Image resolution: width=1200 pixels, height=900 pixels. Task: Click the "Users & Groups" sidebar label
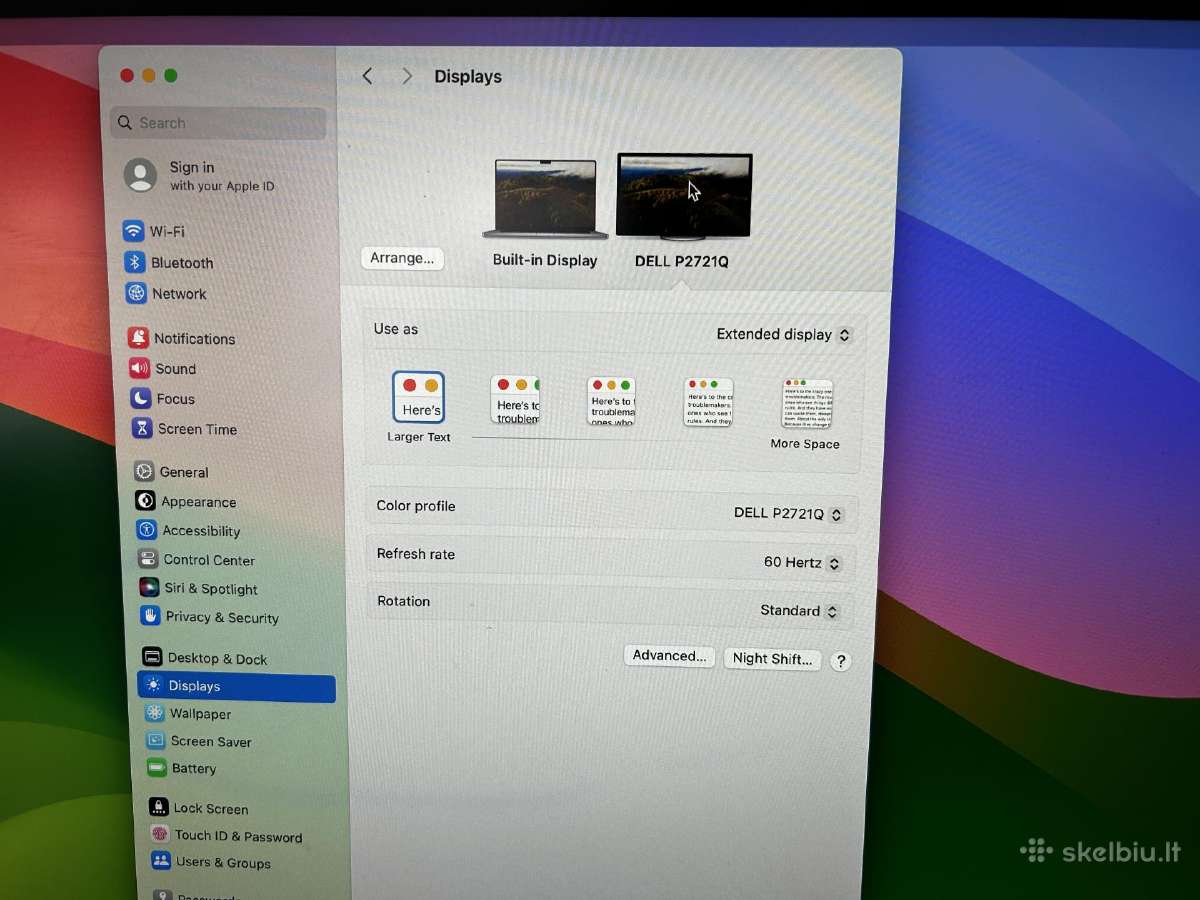pyautogui.click(x=223, y=863)
